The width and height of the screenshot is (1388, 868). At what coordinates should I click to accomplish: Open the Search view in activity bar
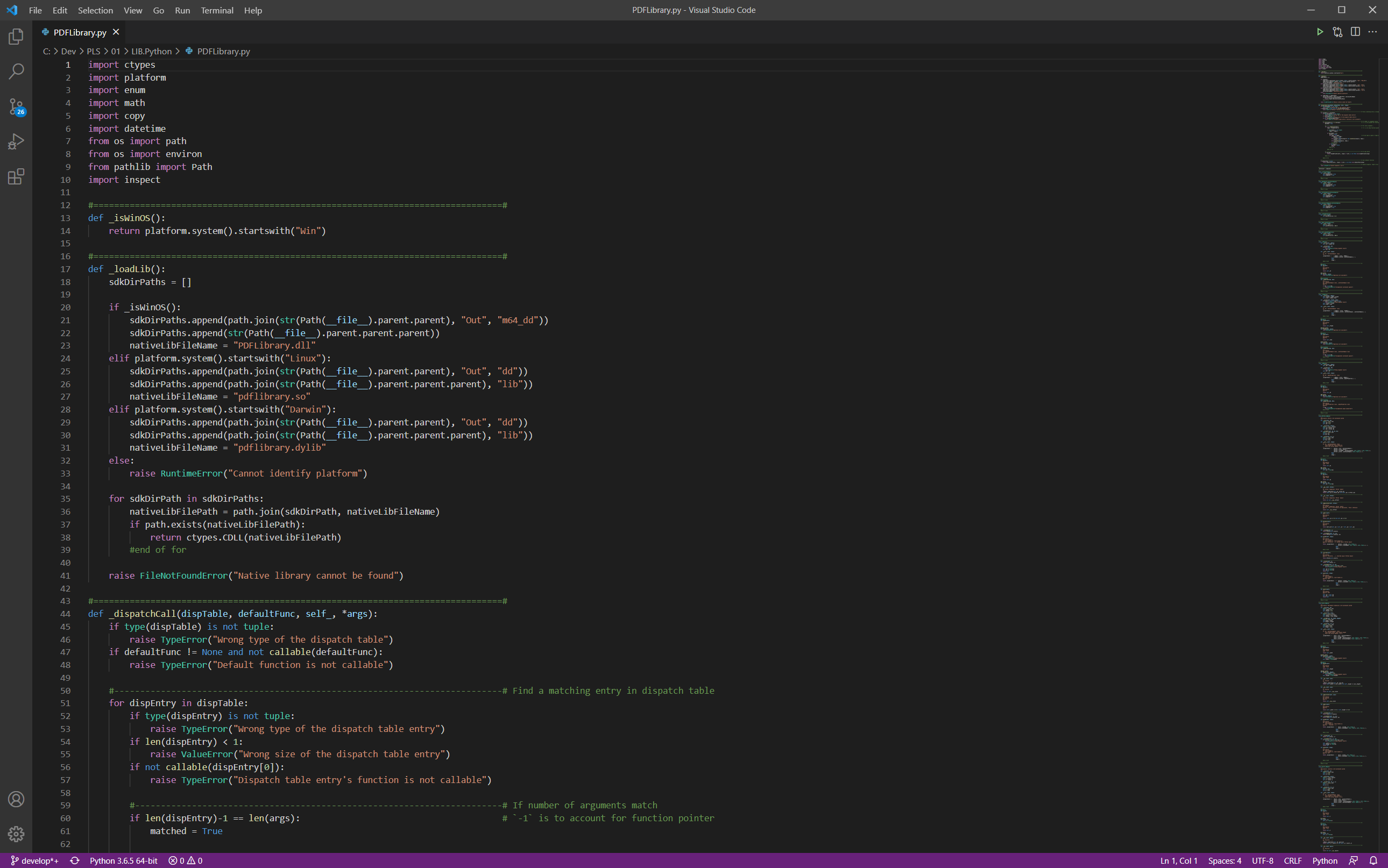pyautogui.click(x=16, y=71)
